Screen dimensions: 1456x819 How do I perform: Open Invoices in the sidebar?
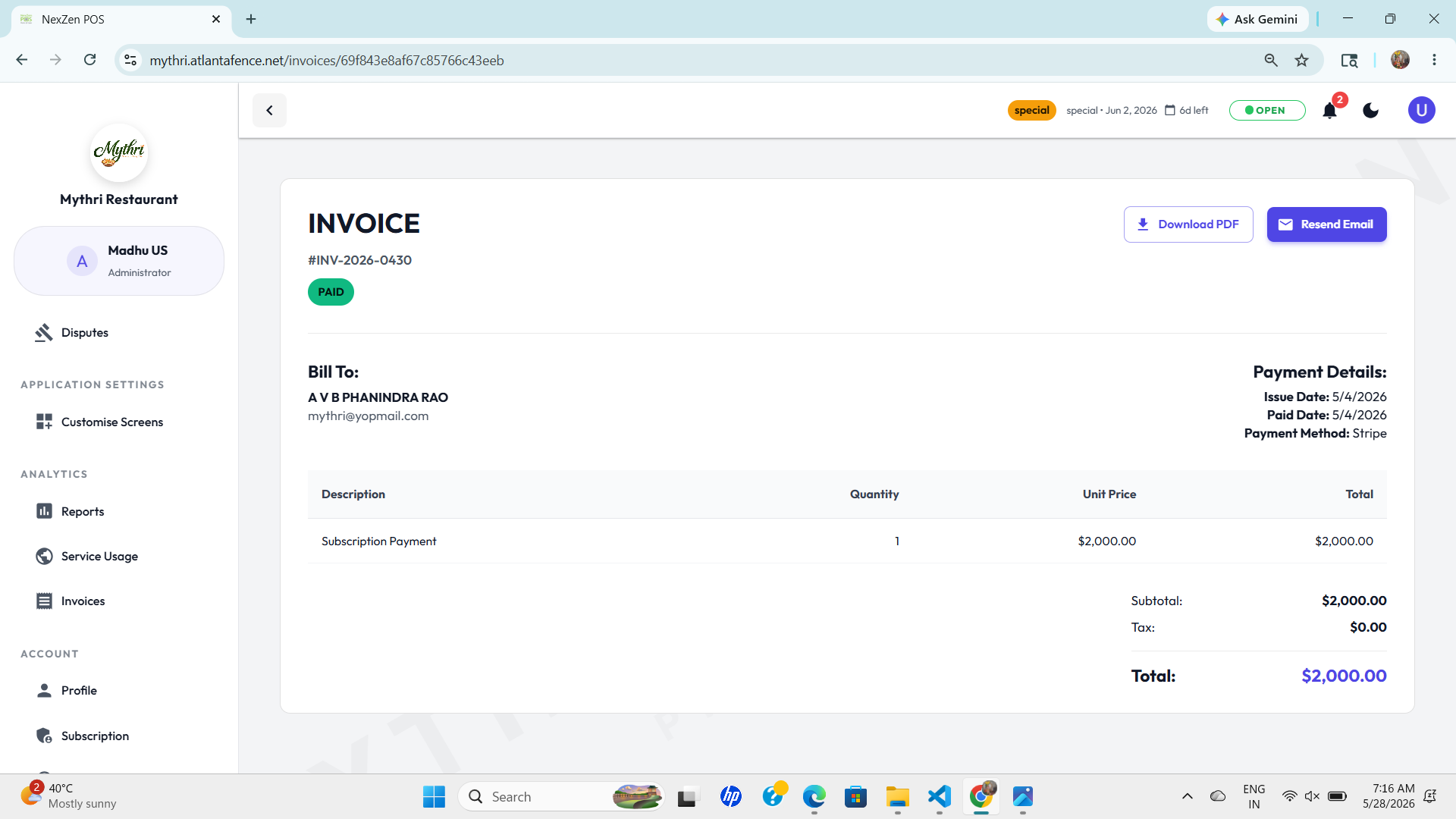point(83,601)
